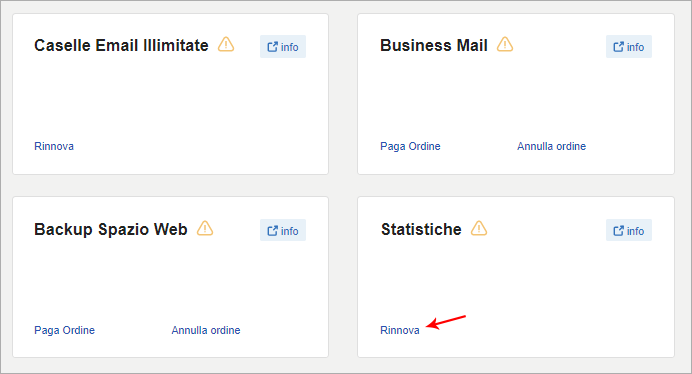Click Rinnova under Caselle Email Illimitate
This screenshot has height=374, width=692.
coord(54,146)
